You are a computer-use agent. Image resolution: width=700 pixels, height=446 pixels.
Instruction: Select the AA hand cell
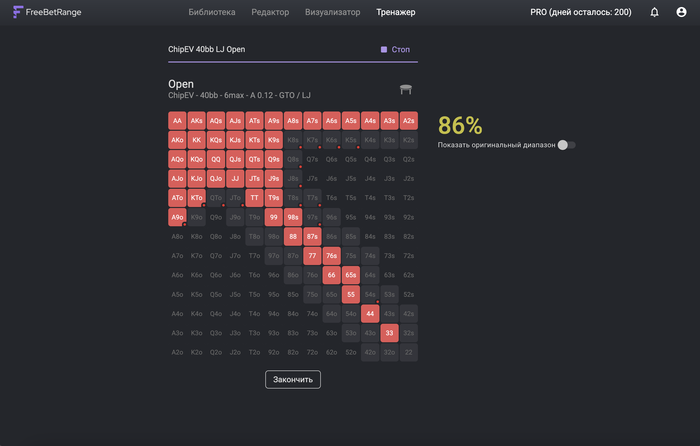point(177,121)
